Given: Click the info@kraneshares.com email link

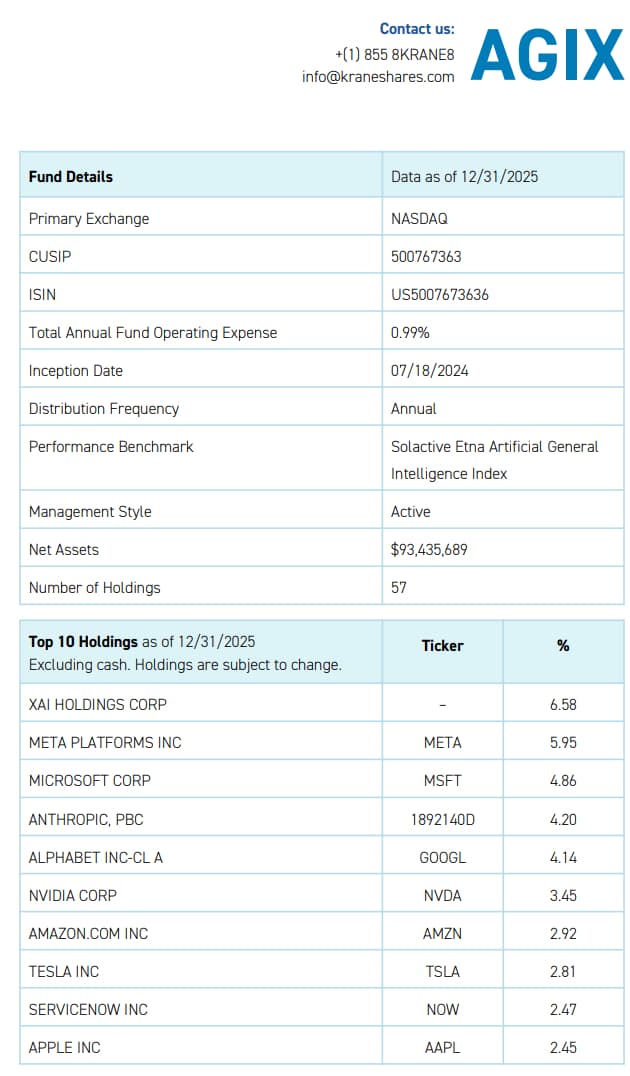Looking at the screenshot, I should click(x=378, y=76).
